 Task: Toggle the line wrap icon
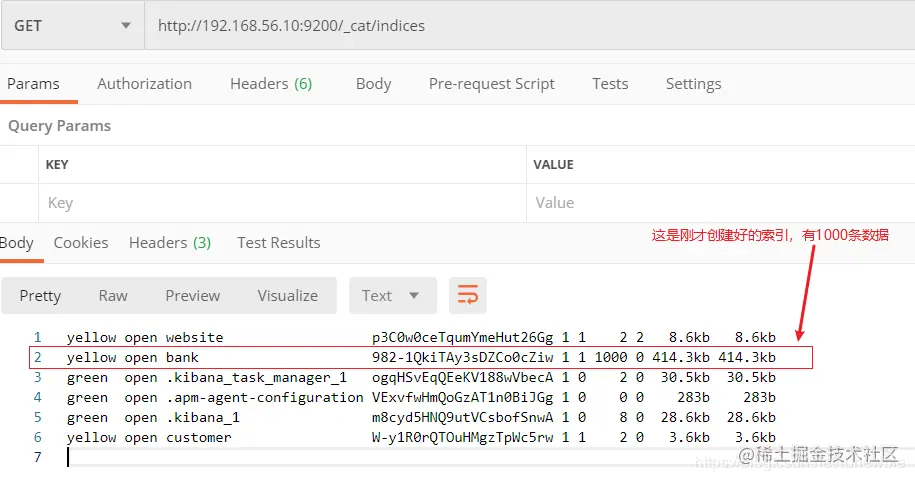(467, 295)
